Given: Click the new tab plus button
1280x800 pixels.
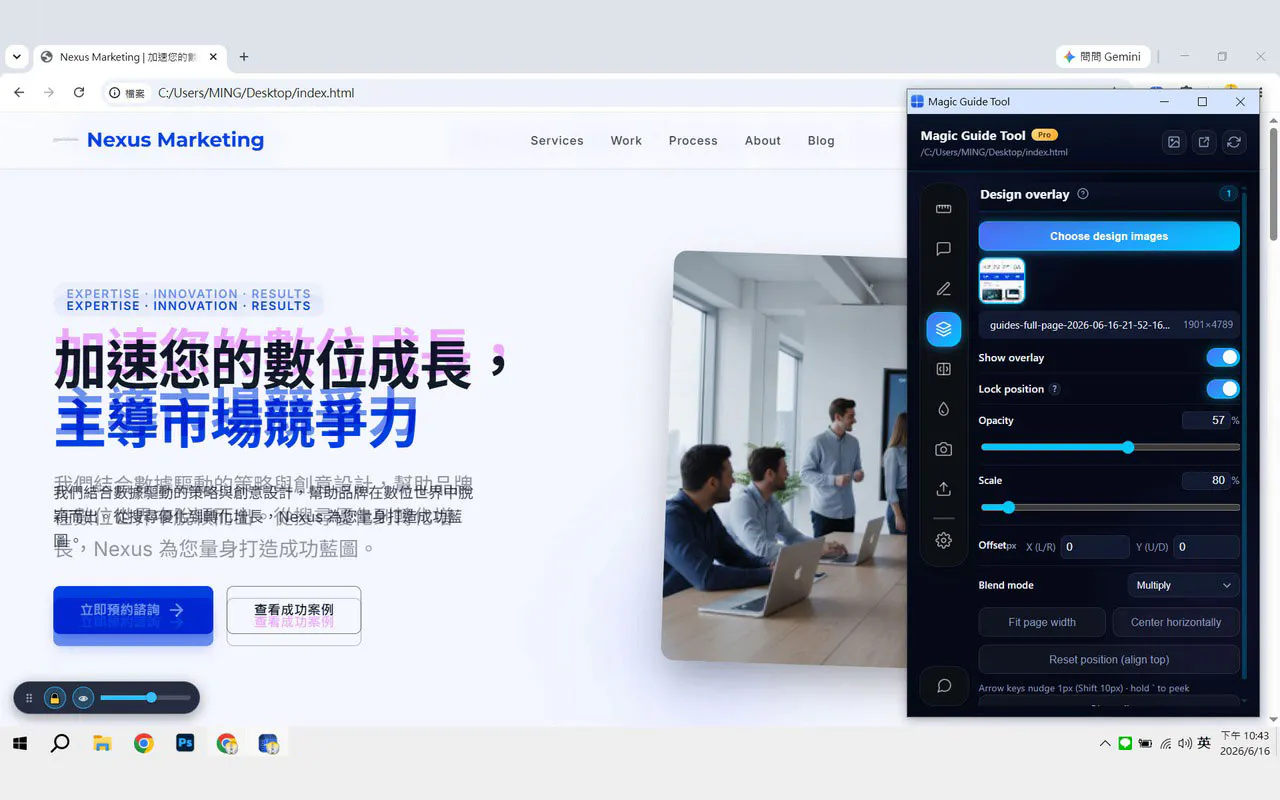Looking at the screenshot, I should click(244, 57).
